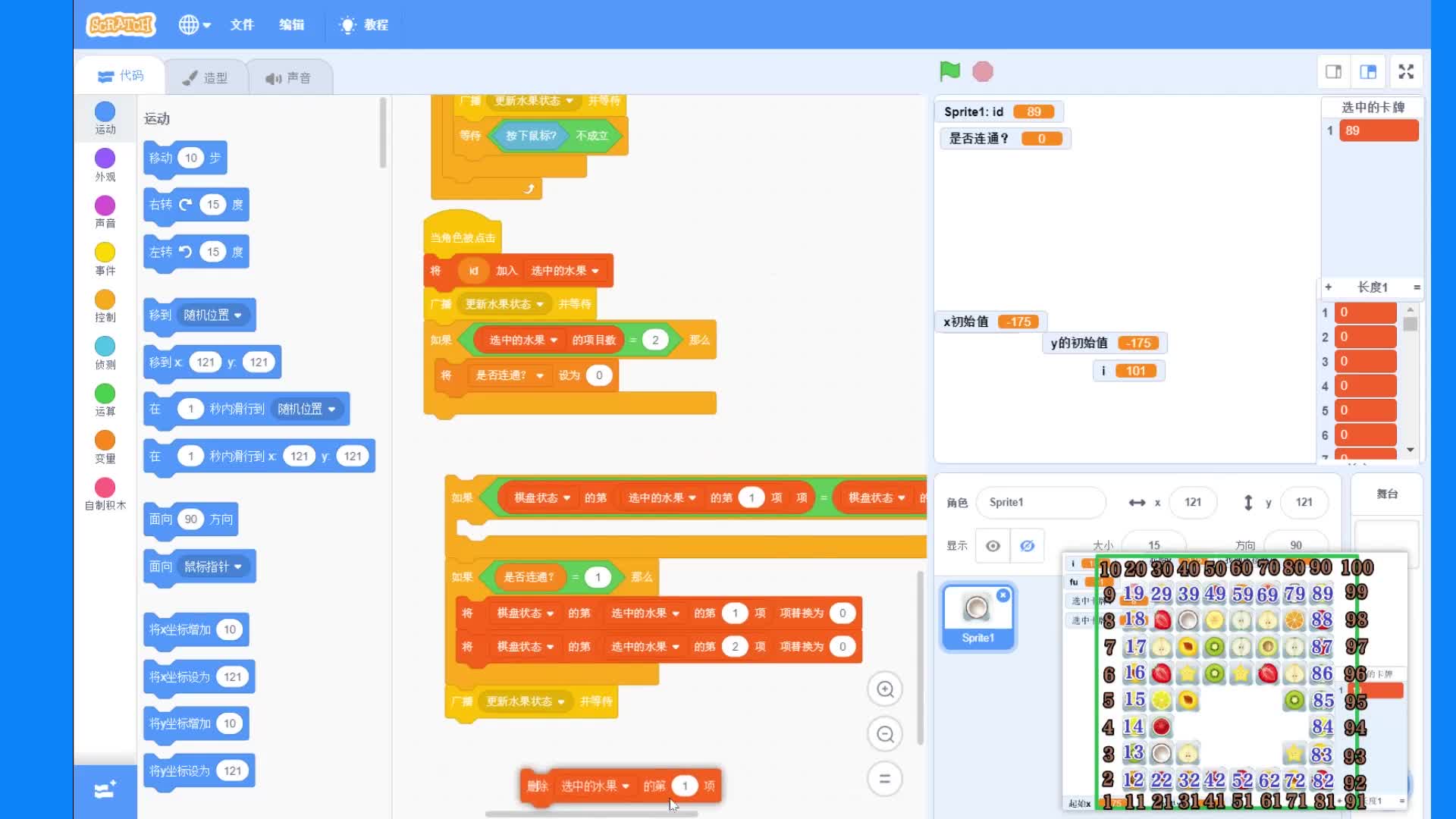Viewport: 1456px width, 819px height.
Task: Enter full screen stage mode
Action: pos(1406,71)
